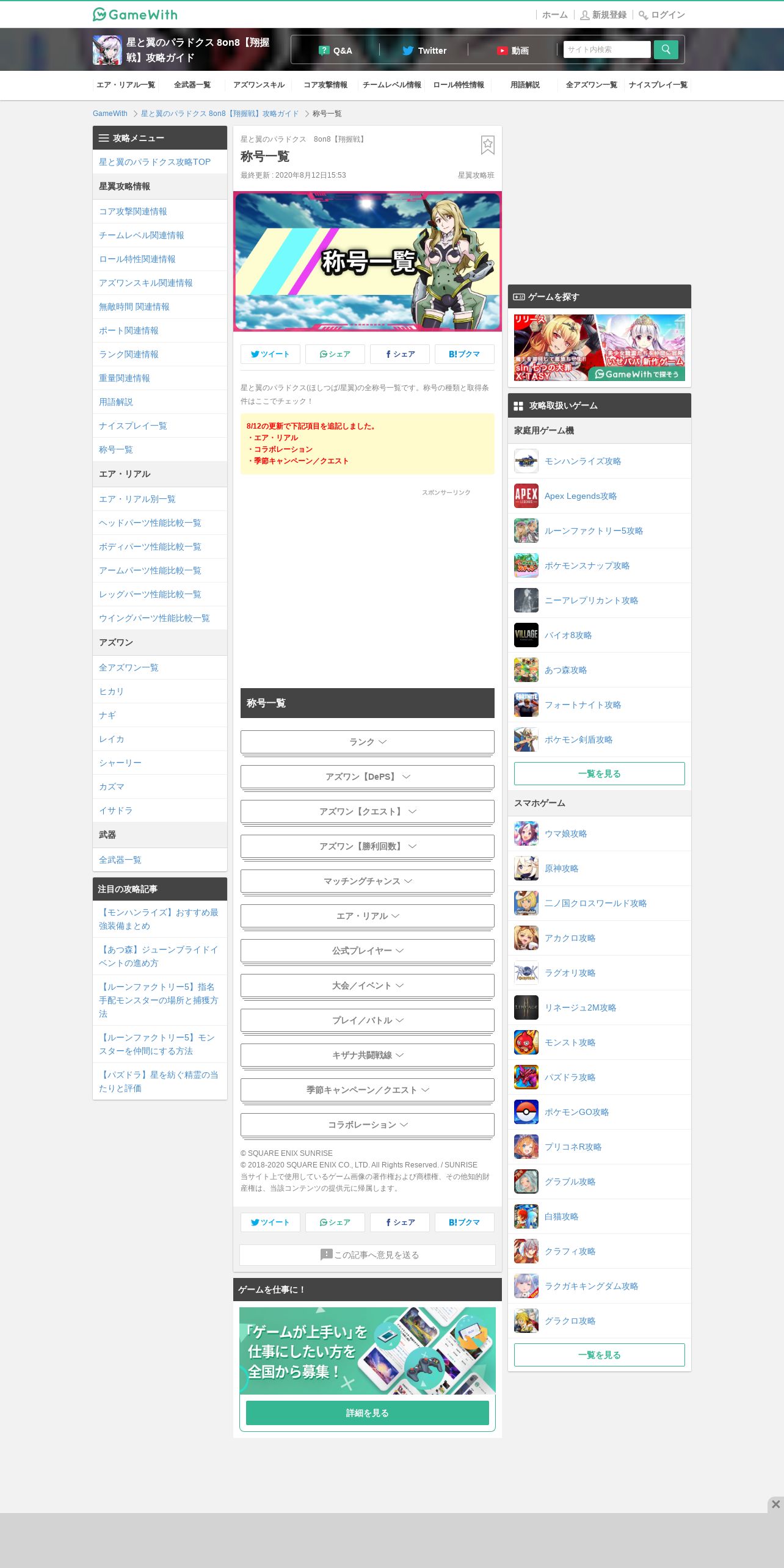This screenshot has width=784, height=1568.
Task: Click the ポケモンGO pokeball icon
Action: point(526,1112)
